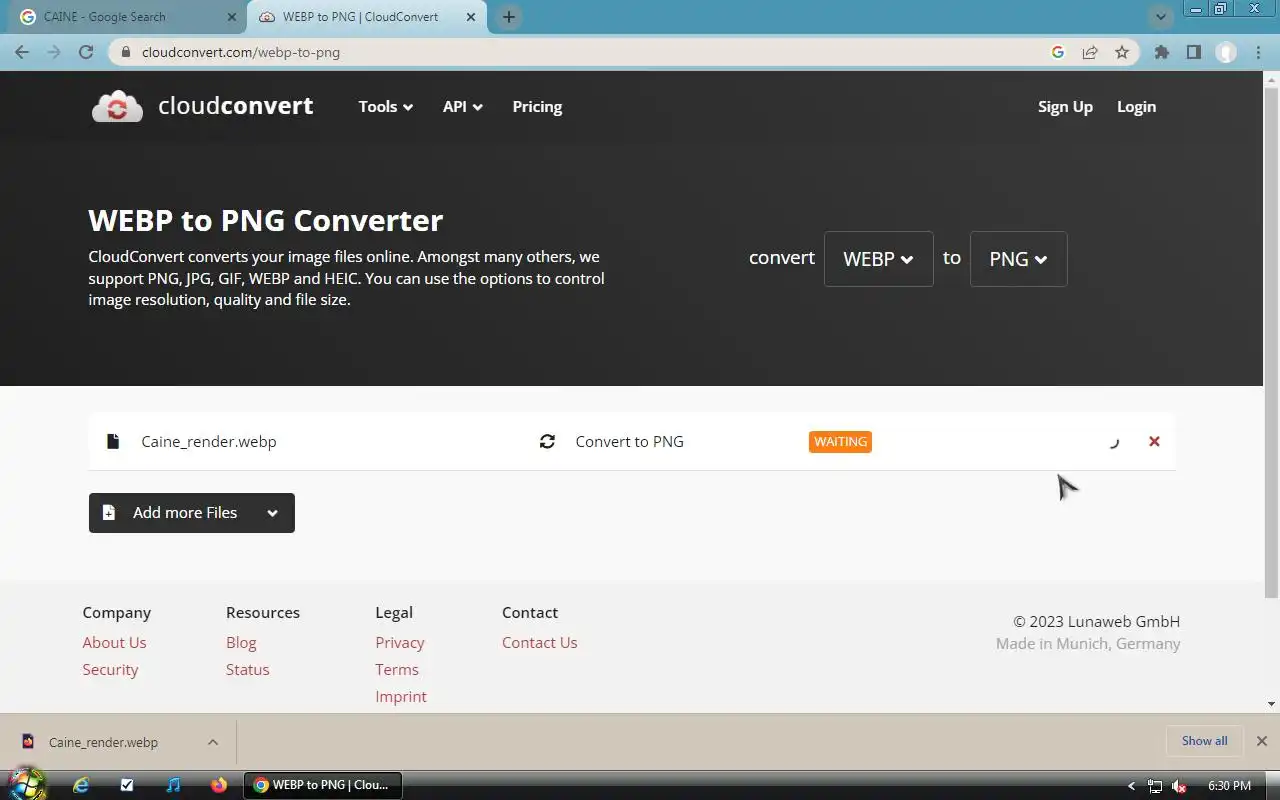This screenshot has height=800, width=1280.
Task: Open the Caine_render.webp download options chevron
Action: (213, 742)
